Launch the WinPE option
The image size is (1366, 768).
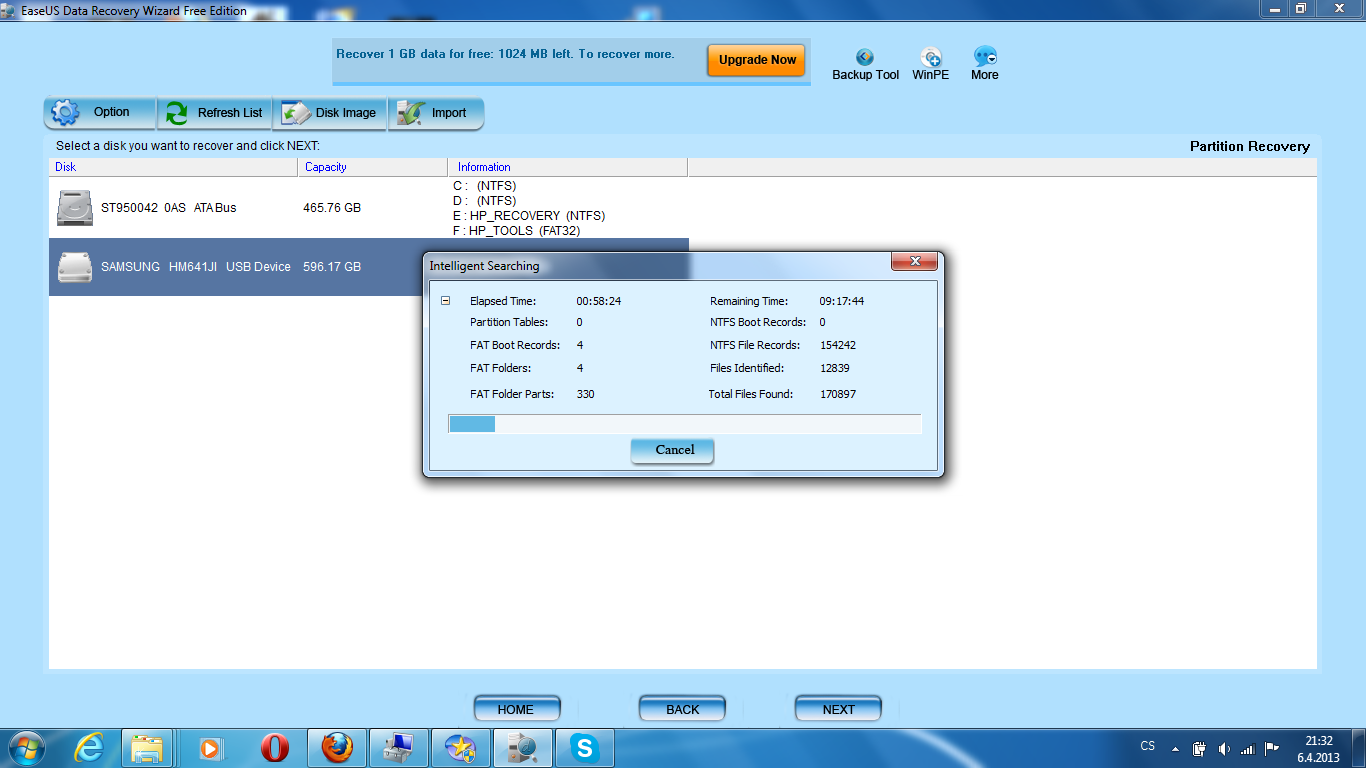(931, 65)
